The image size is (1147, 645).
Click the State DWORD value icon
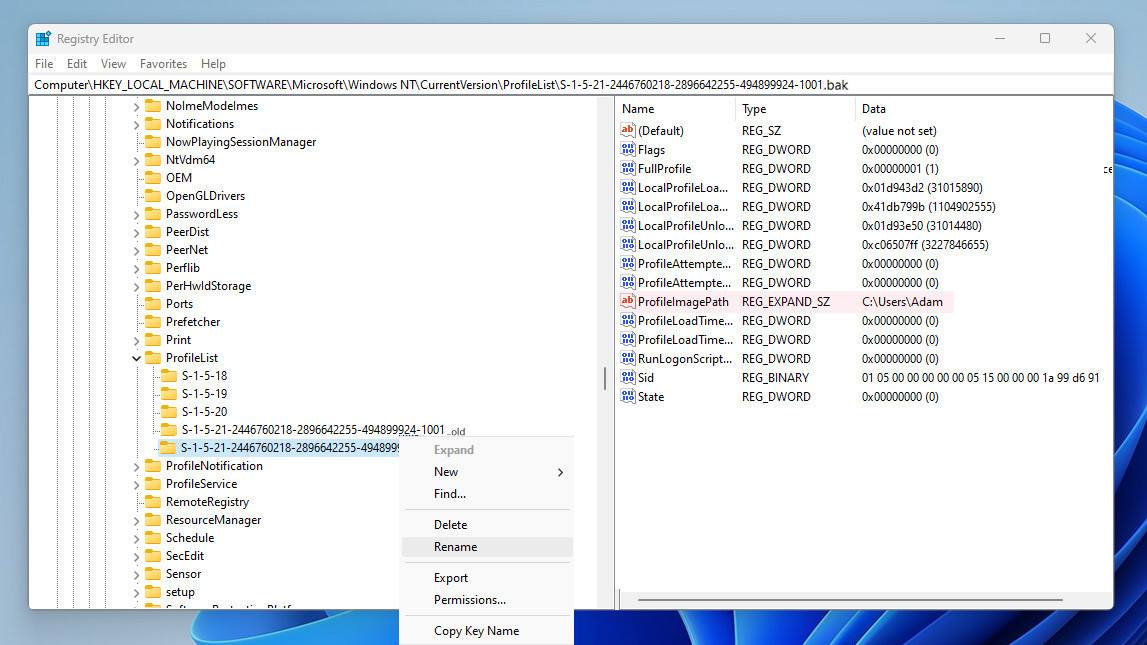pyautogui.click(x=628, y=396)
